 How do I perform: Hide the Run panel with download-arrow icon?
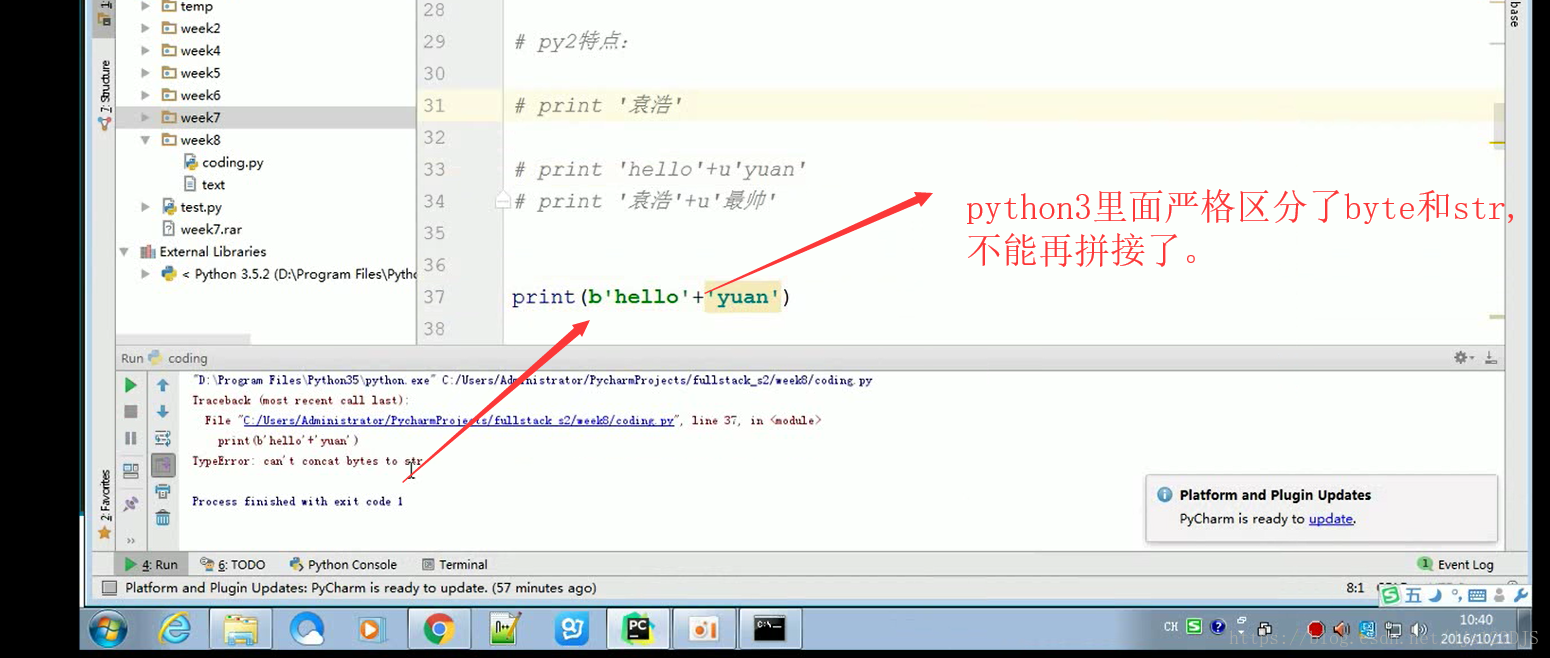(x=1491, y=358)
